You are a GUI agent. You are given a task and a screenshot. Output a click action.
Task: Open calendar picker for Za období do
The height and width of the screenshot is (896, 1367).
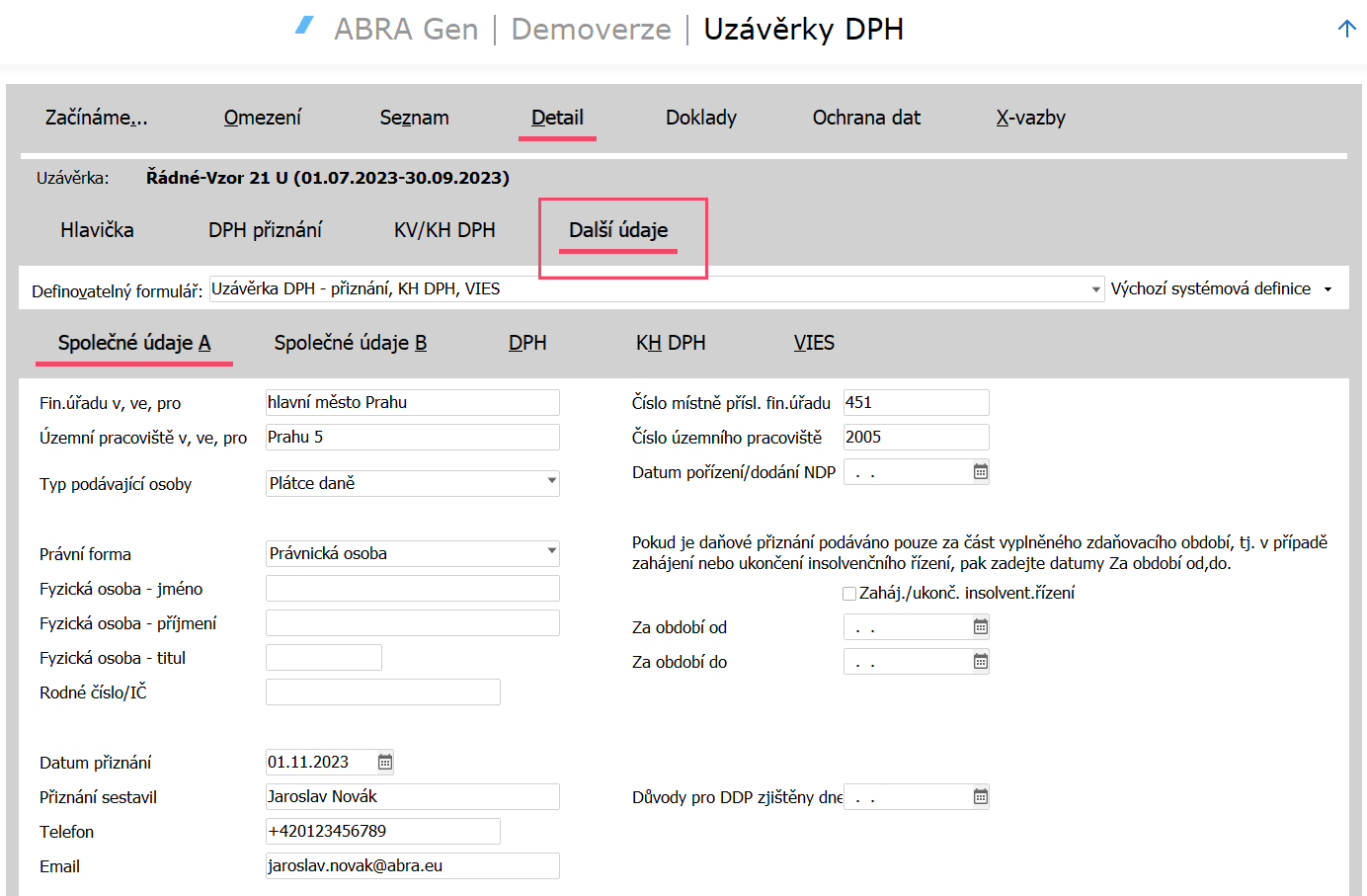point(980,662)
